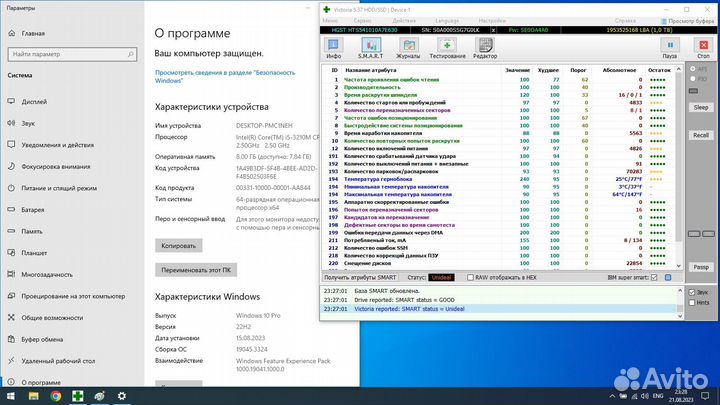720x405 pixels.
Task: Open the Журналы toolbar icon
Action: pyautogui.click(x=408, y=48)
